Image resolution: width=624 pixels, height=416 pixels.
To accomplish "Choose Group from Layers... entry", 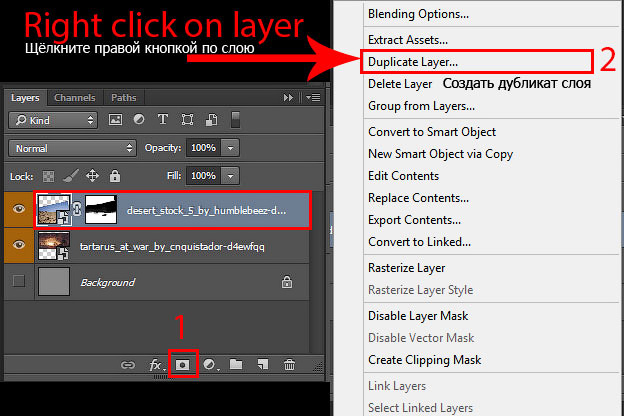I will (x=421, y=106).
